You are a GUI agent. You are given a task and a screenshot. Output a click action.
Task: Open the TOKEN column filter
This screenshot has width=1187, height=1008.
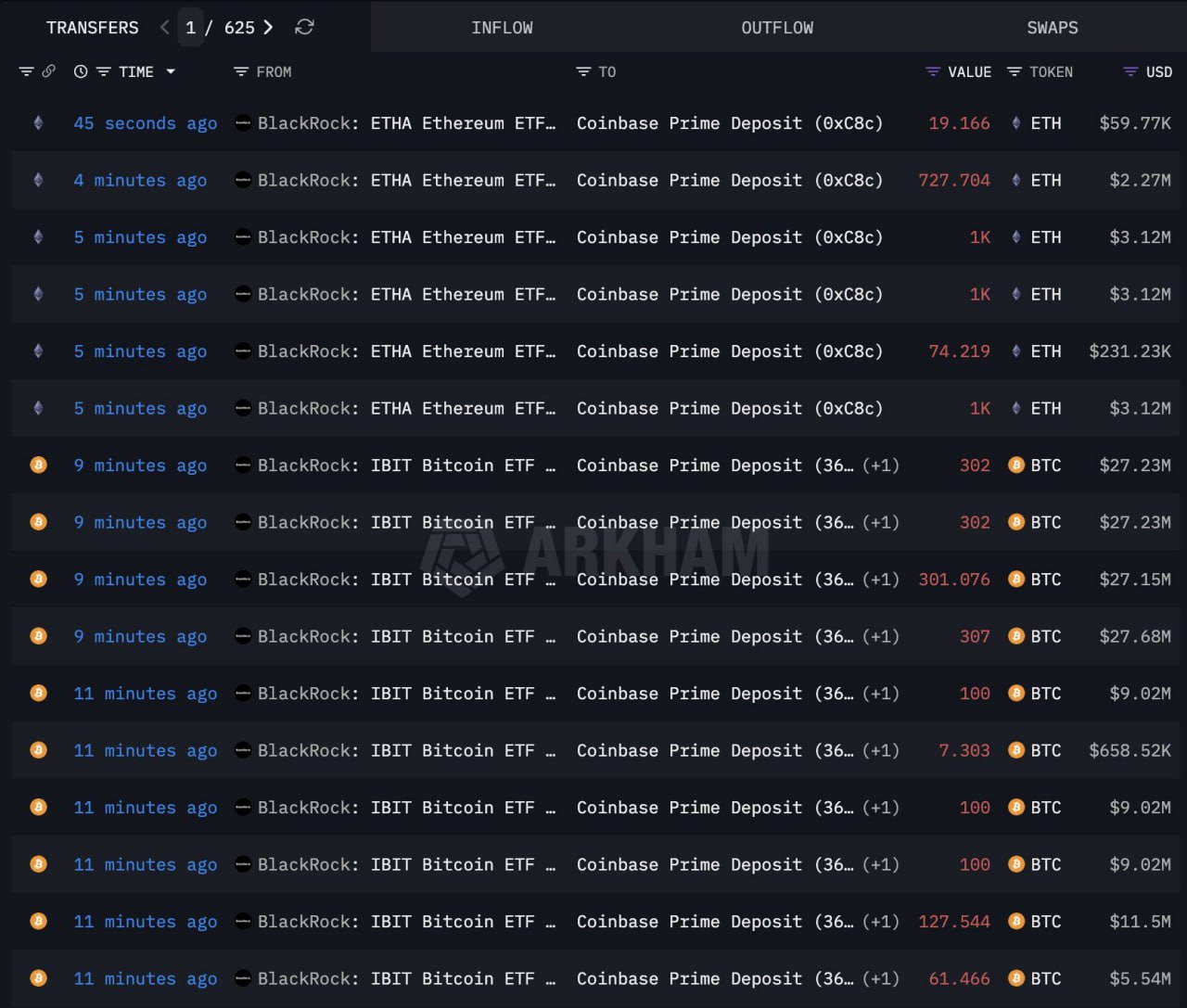tap(1015, 71)
